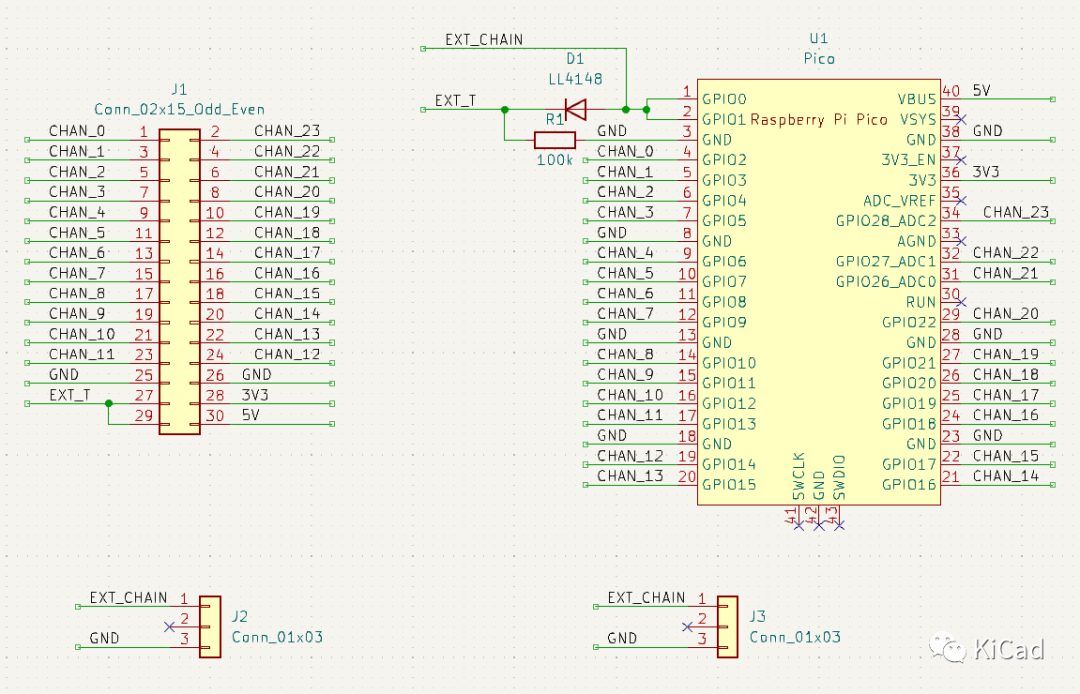Click the GPIO15 pin name in U1
The height and width of the screenshot is (694, 1080).
[x=729, y=485]
